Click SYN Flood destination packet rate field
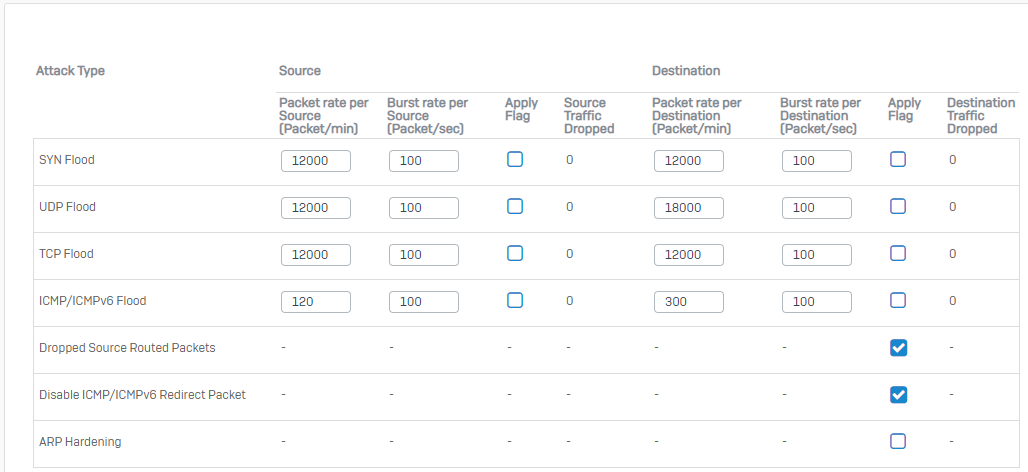1028x472 pixels. click(x=688, y=161)
